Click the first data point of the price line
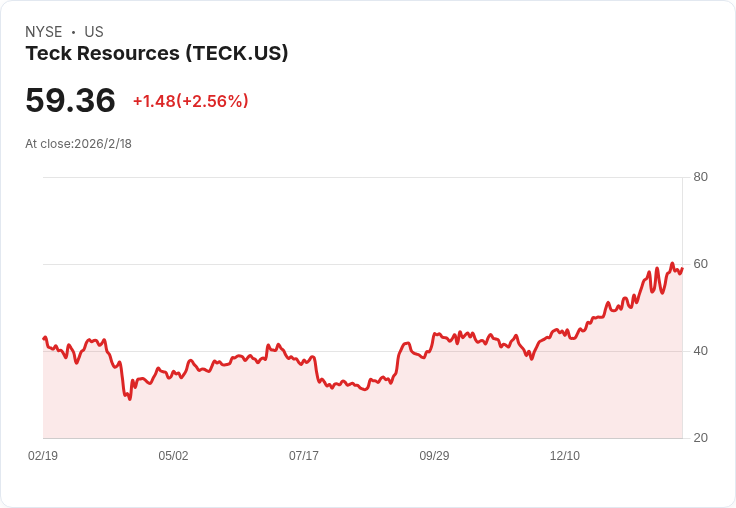Viewport: 736px width, 508px height. pyautogui.click(x=44, y=338)
